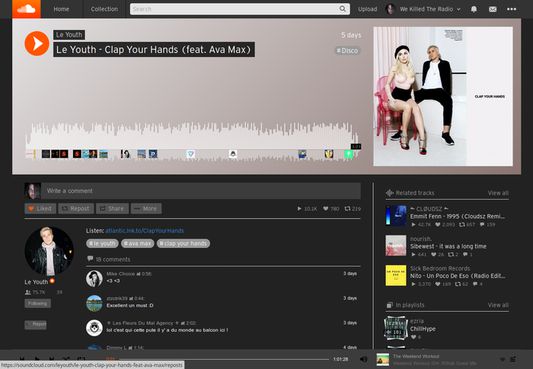Click the 18 comments speech bubble icon
Viewport: 533px width, 369px height.
(90, 259)
